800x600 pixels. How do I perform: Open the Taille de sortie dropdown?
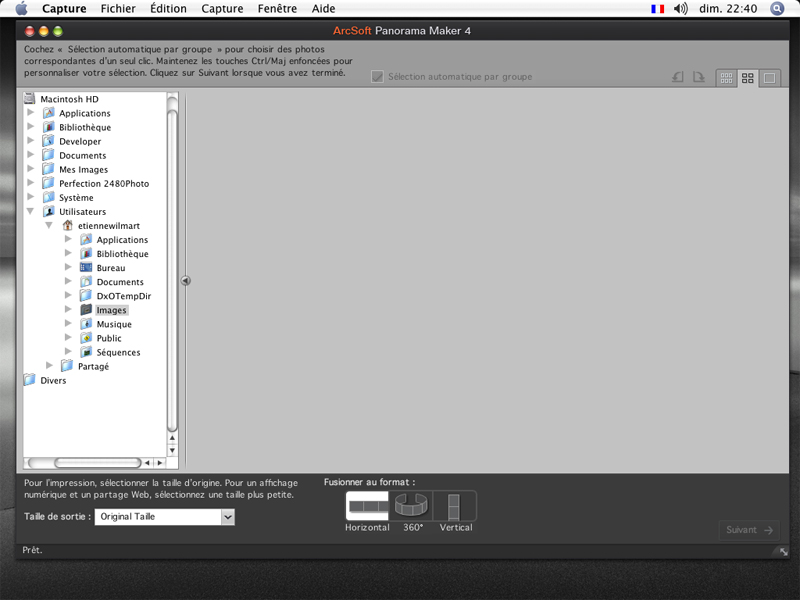(x=228, y=517)
